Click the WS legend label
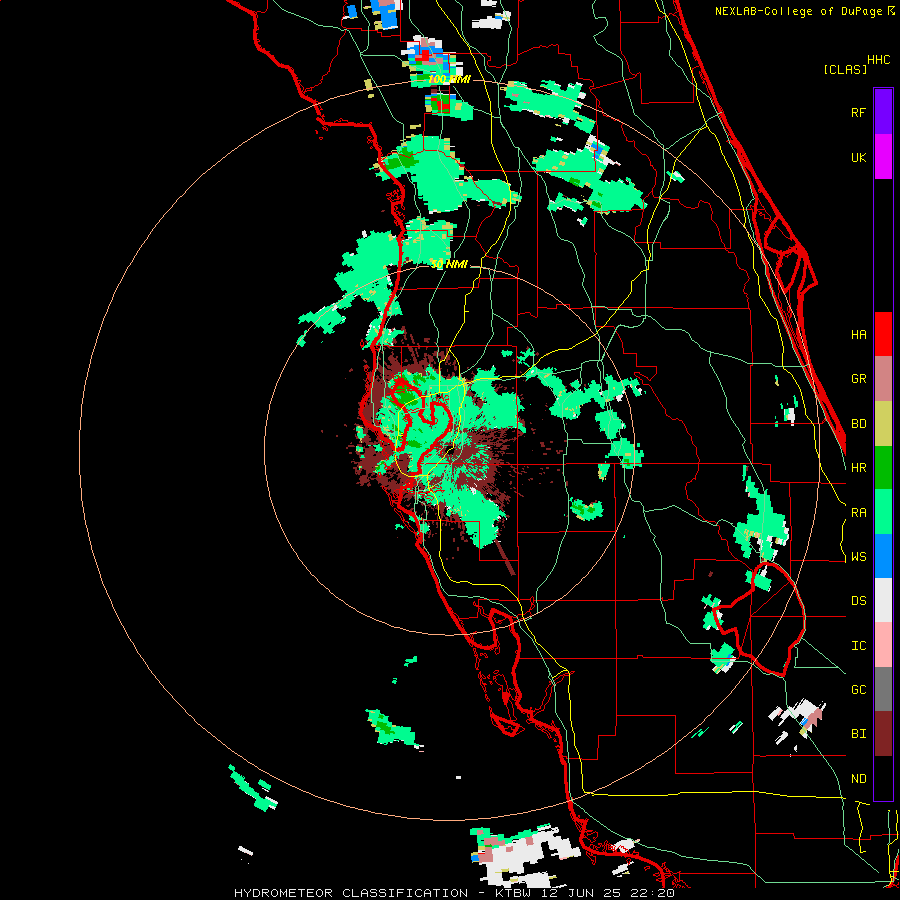The height and width of the screenshot is (900, 900). pyautogui.click(x=859, y=557)
